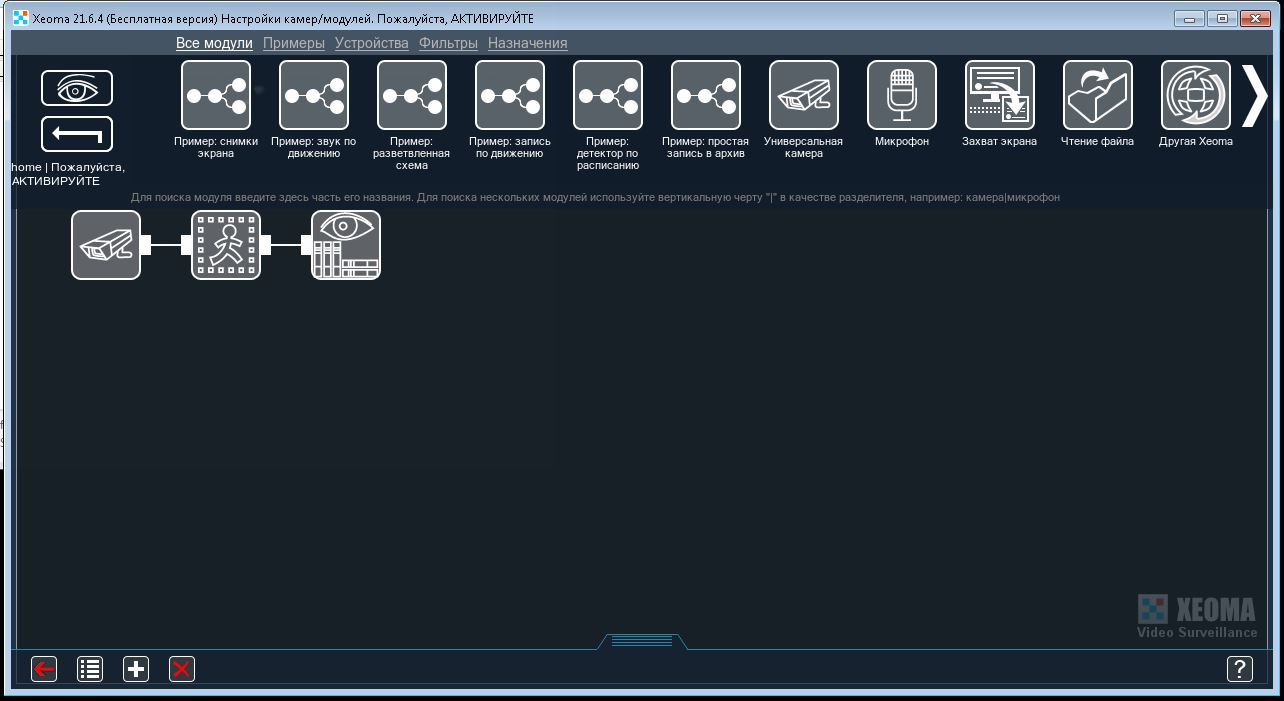Switch to Примеры tab
Viewport: 1284px width, 701px height.
tap(294, 43)
